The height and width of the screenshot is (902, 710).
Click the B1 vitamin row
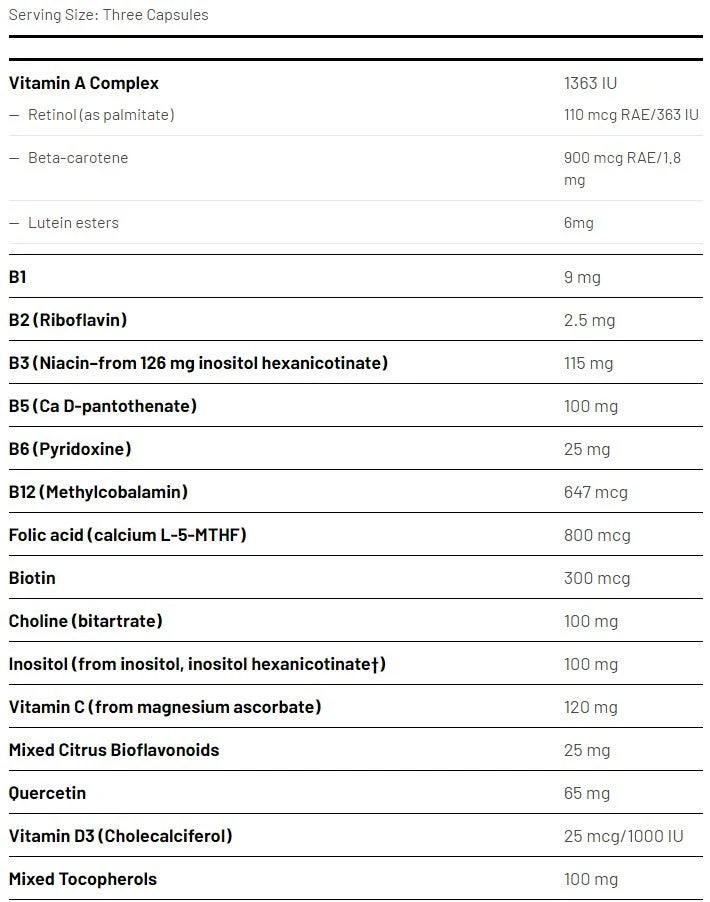tap(356, 277)
